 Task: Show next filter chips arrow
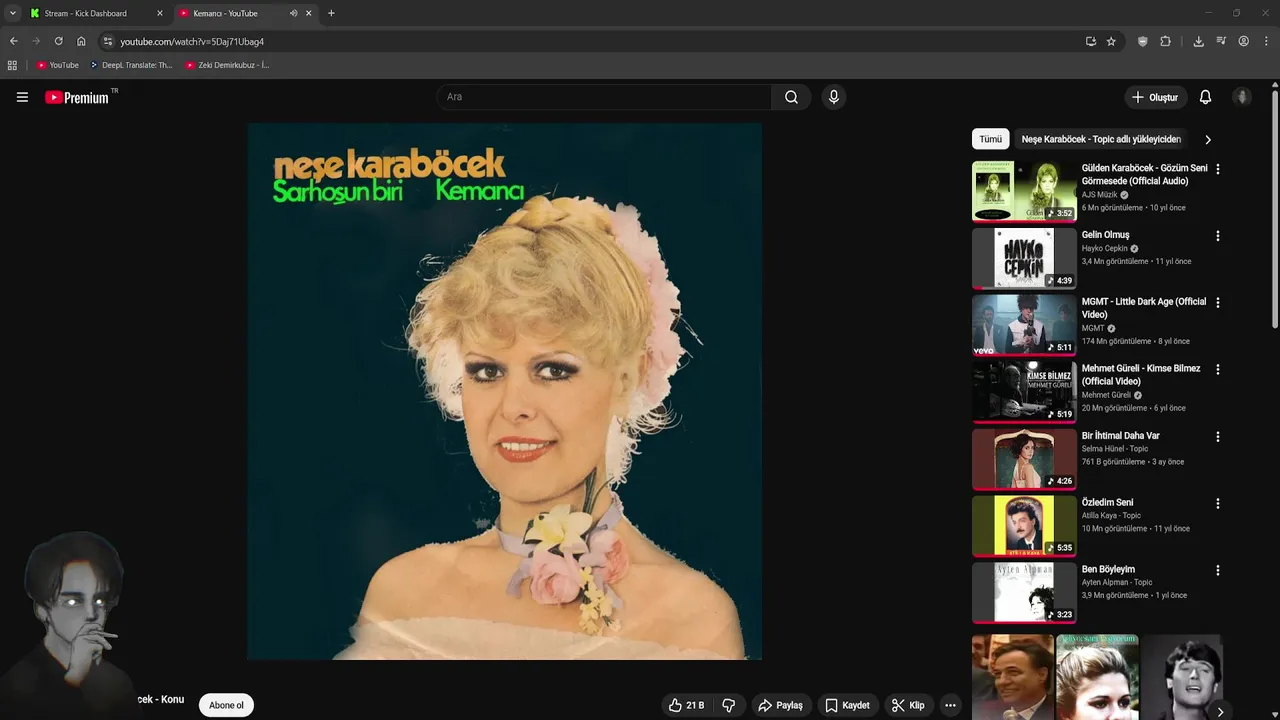click(1208, 139)
